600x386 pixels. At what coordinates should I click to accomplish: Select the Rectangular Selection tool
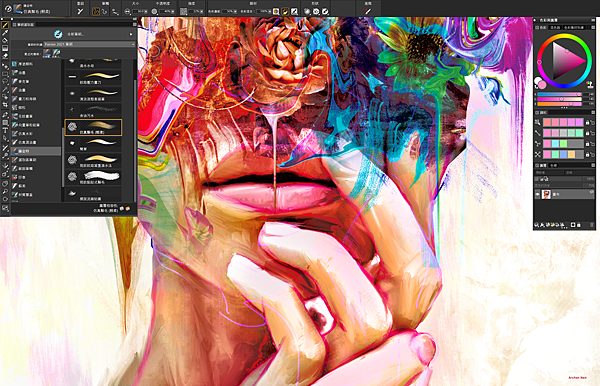[x=5, y=73]
